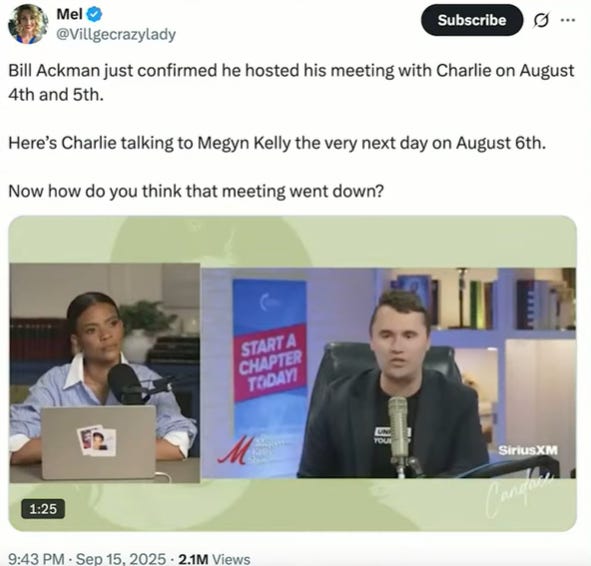The height and width of the screenshot is (566, 591).
Task: Click the blue verified checkmark badge
Action: (94, 14)
